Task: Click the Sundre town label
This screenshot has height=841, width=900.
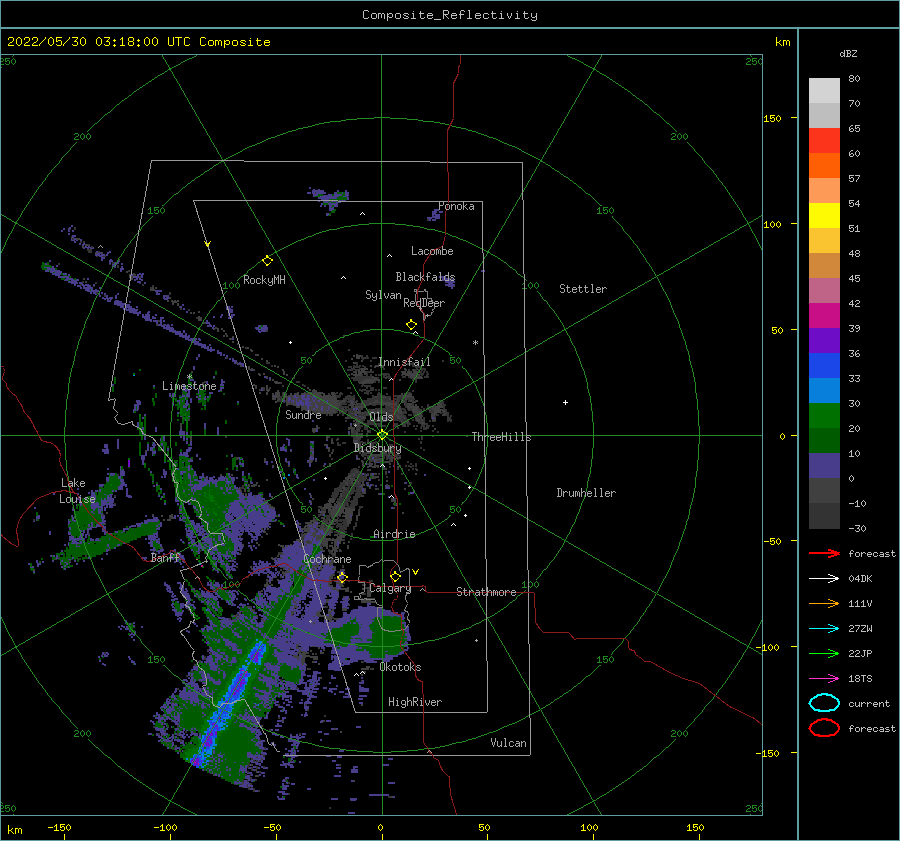Action: pos(303,414)
